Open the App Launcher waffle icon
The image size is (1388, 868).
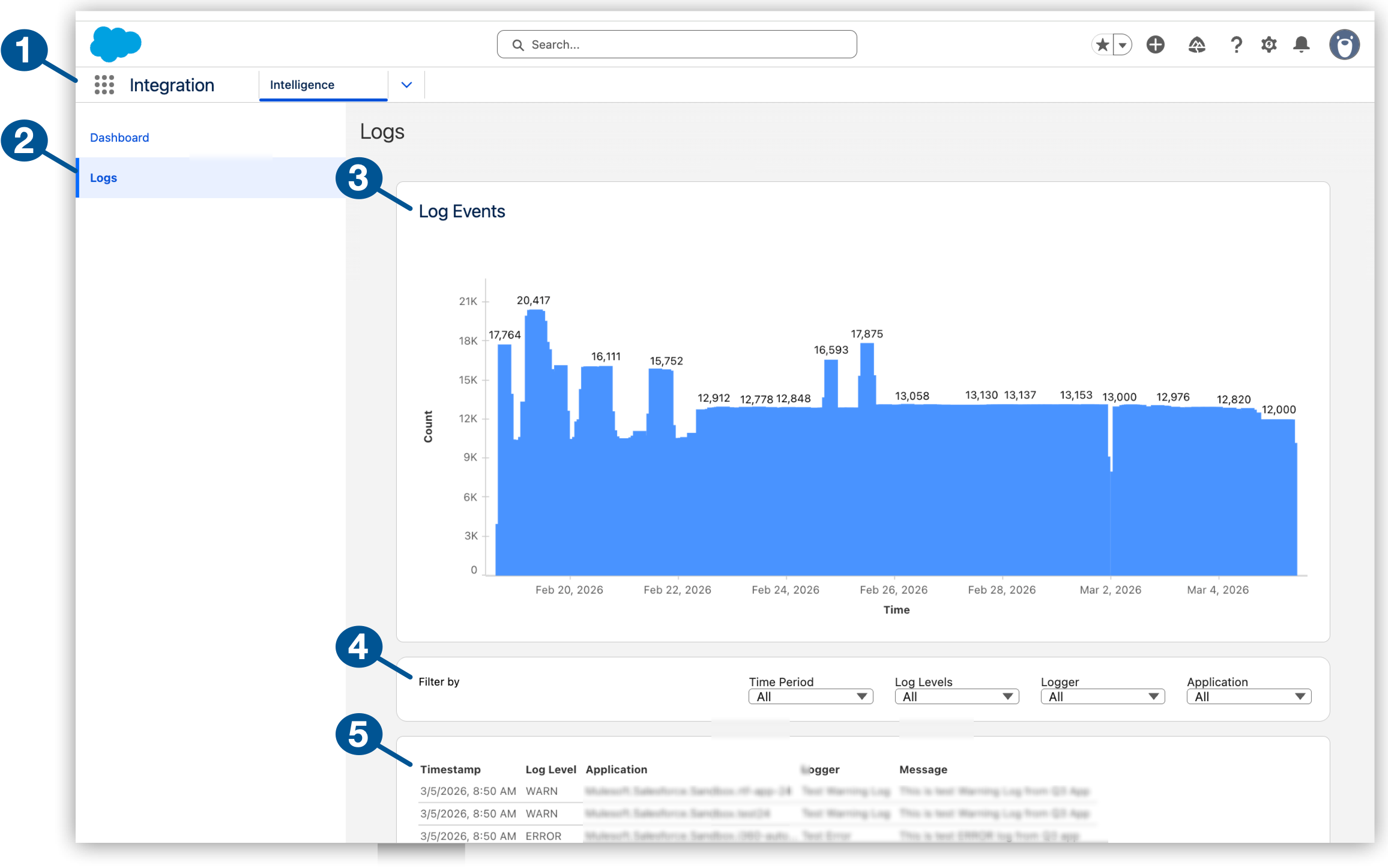coord(104,85)
